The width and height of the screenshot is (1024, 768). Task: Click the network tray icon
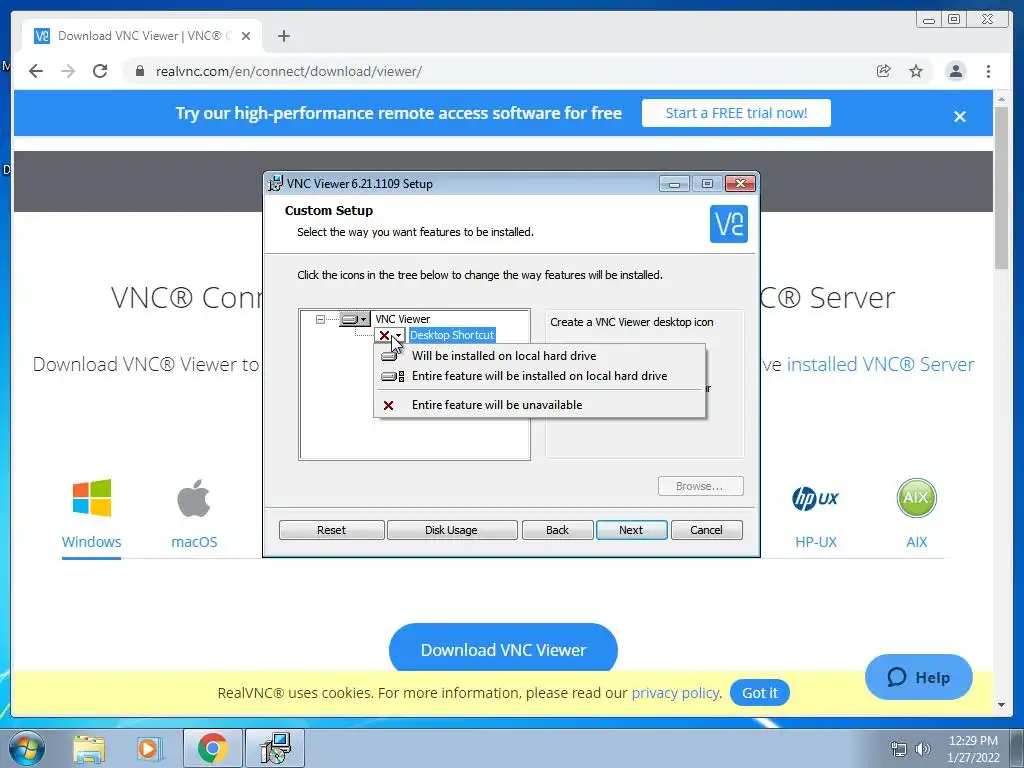(899, 749)
